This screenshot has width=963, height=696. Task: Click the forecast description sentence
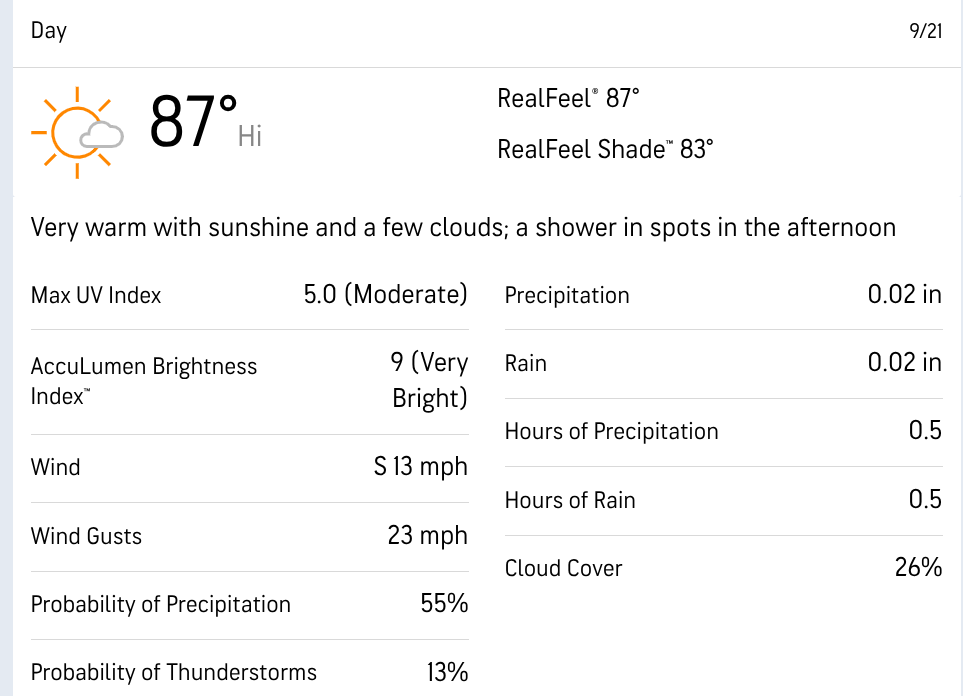463,228
